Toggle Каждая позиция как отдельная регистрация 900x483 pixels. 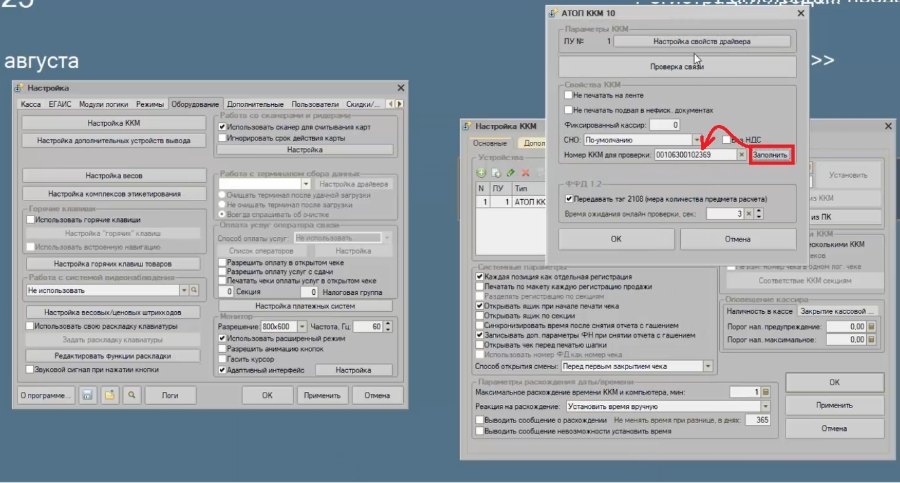(479, 276)
